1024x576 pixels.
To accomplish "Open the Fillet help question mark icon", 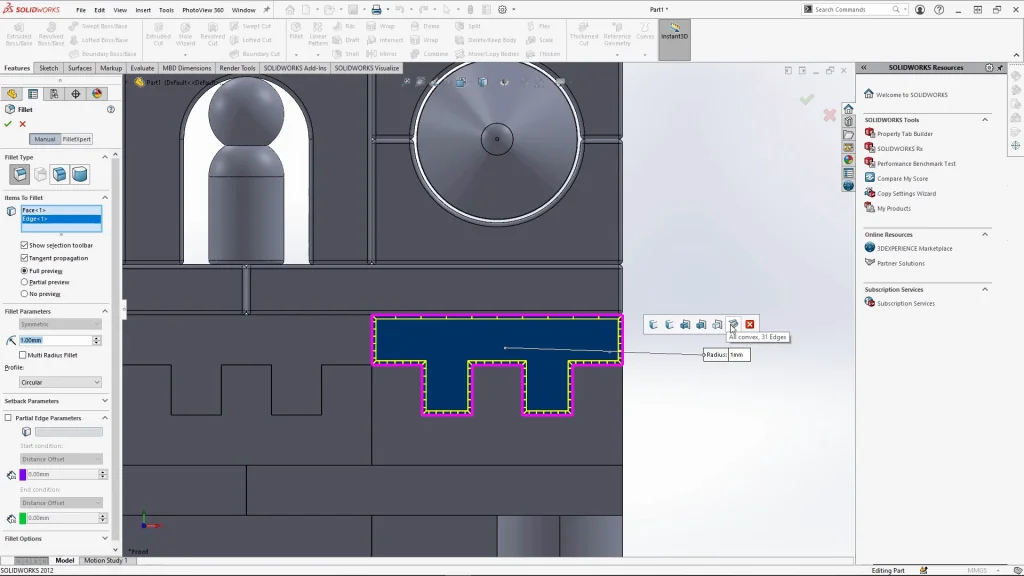I will tap(111, 109).
